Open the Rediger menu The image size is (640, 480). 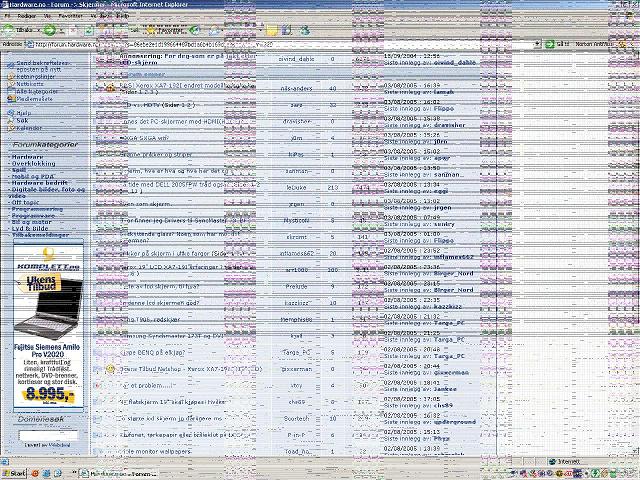click(27, 16)
